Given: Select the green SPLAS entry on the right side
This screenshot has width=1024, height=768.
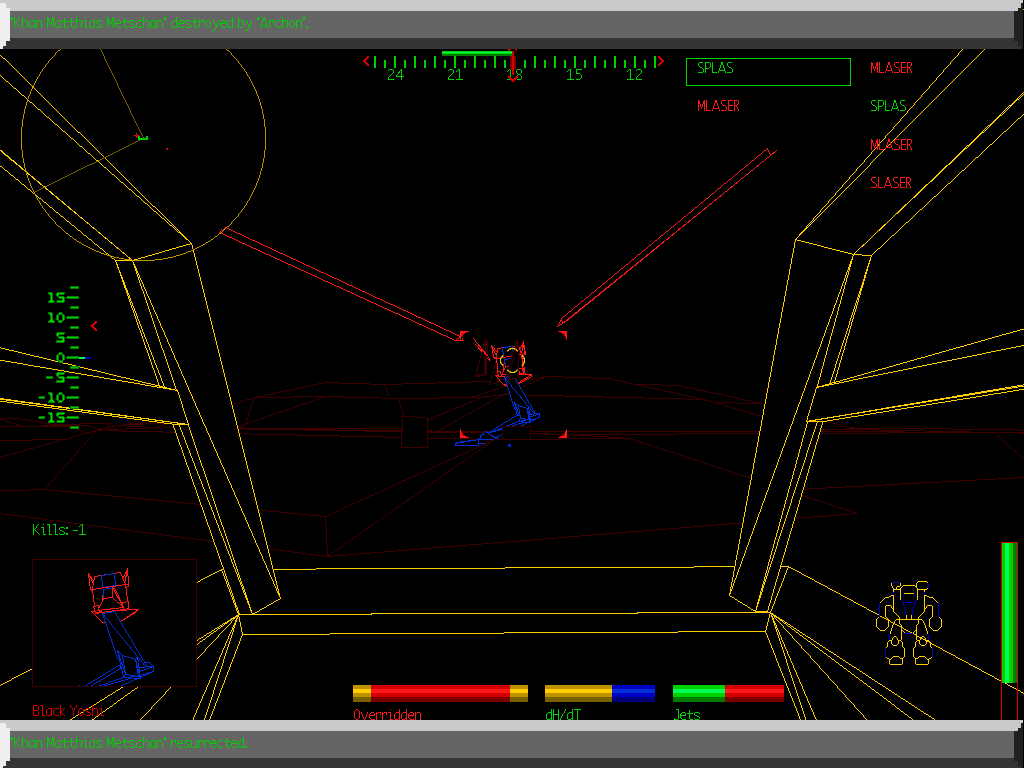Looking at the screenshot, I should [889, 106].
